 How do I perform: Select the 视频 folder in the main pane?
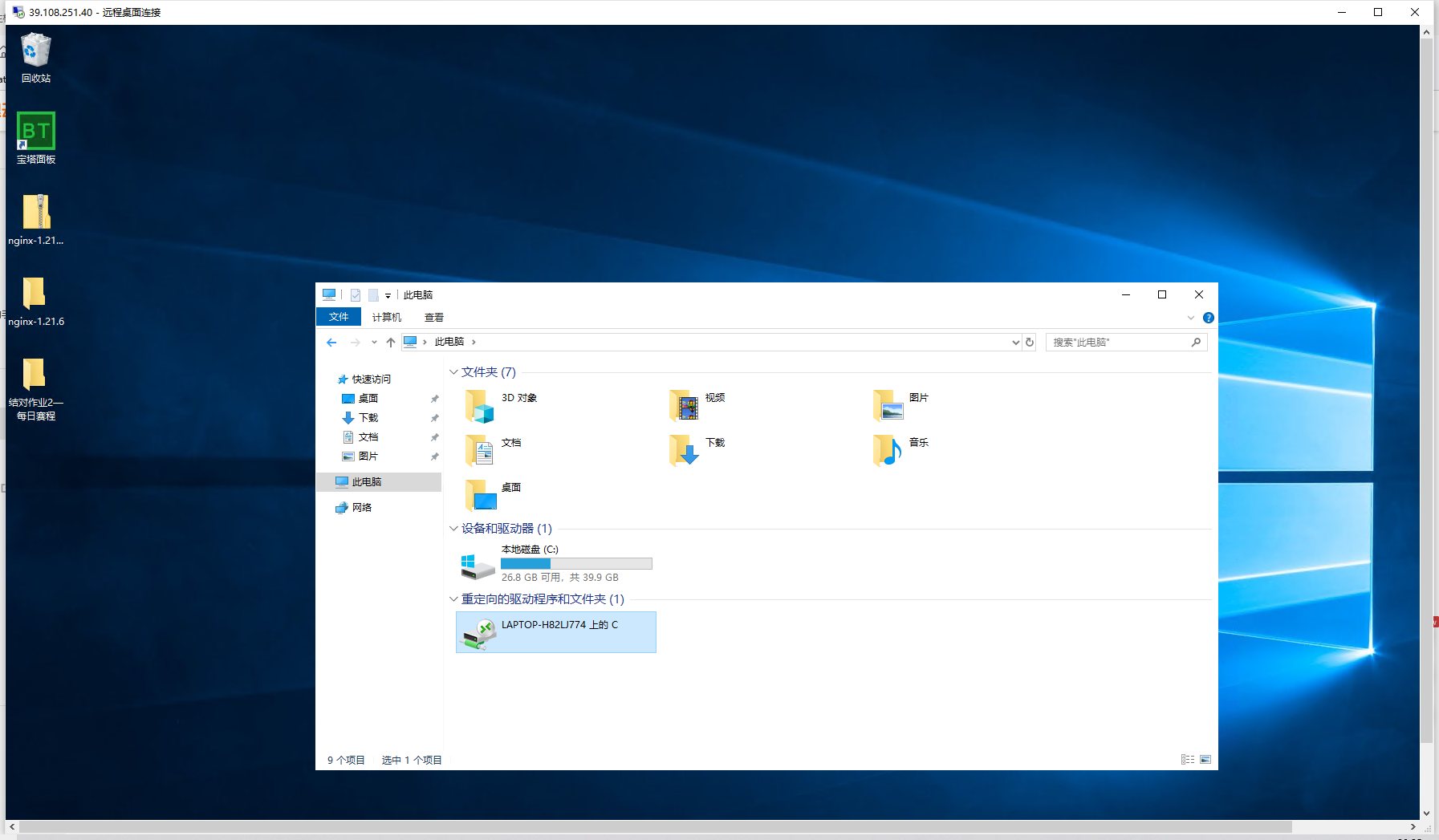[697, 406]
